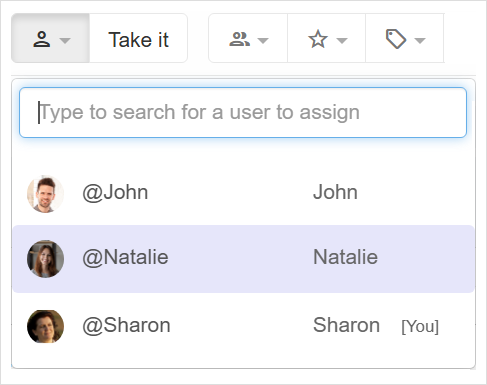Assign to @John in user list

pyautogui.click(x=243, y=193)
